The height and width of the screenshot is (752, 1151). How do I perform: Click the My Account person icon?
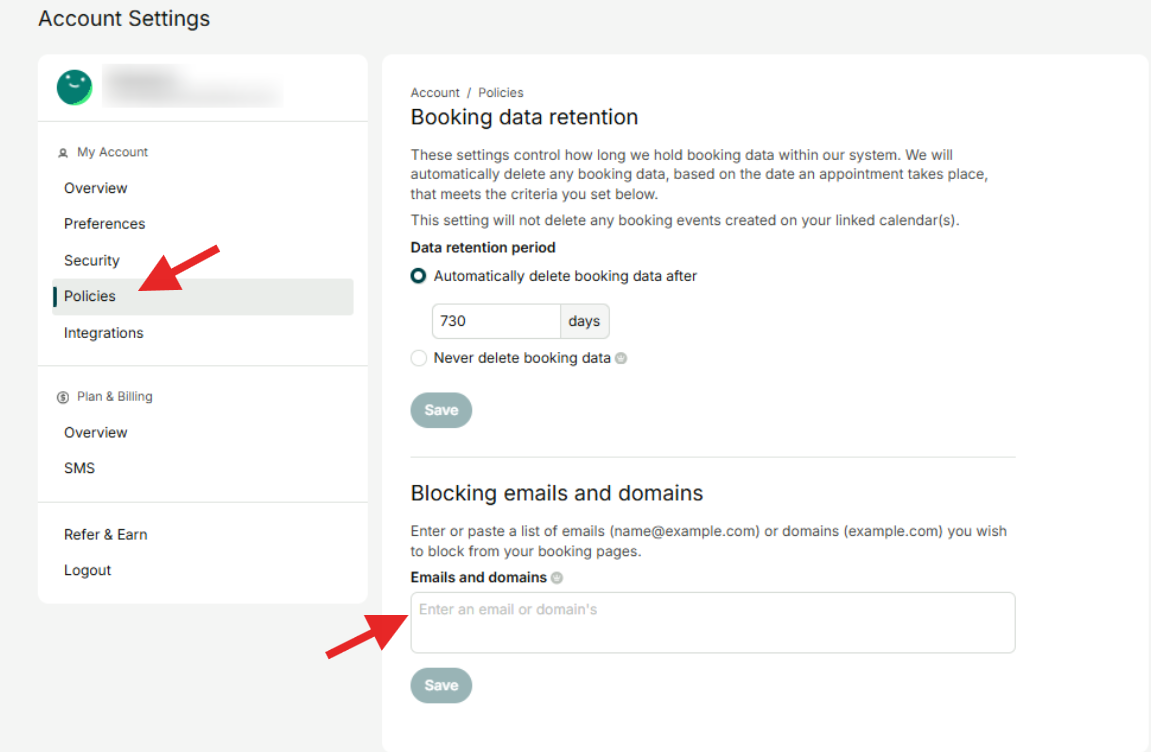click(63, 153)
